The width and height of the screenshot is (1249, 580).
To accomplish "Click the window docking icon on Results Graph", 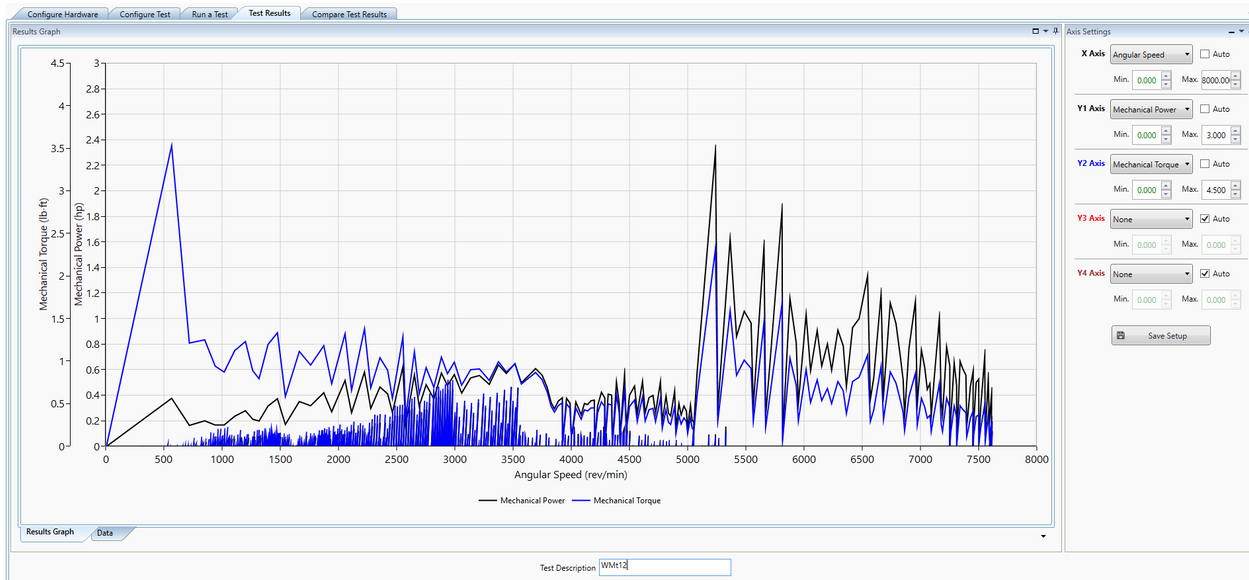I will pos(1035,31).
